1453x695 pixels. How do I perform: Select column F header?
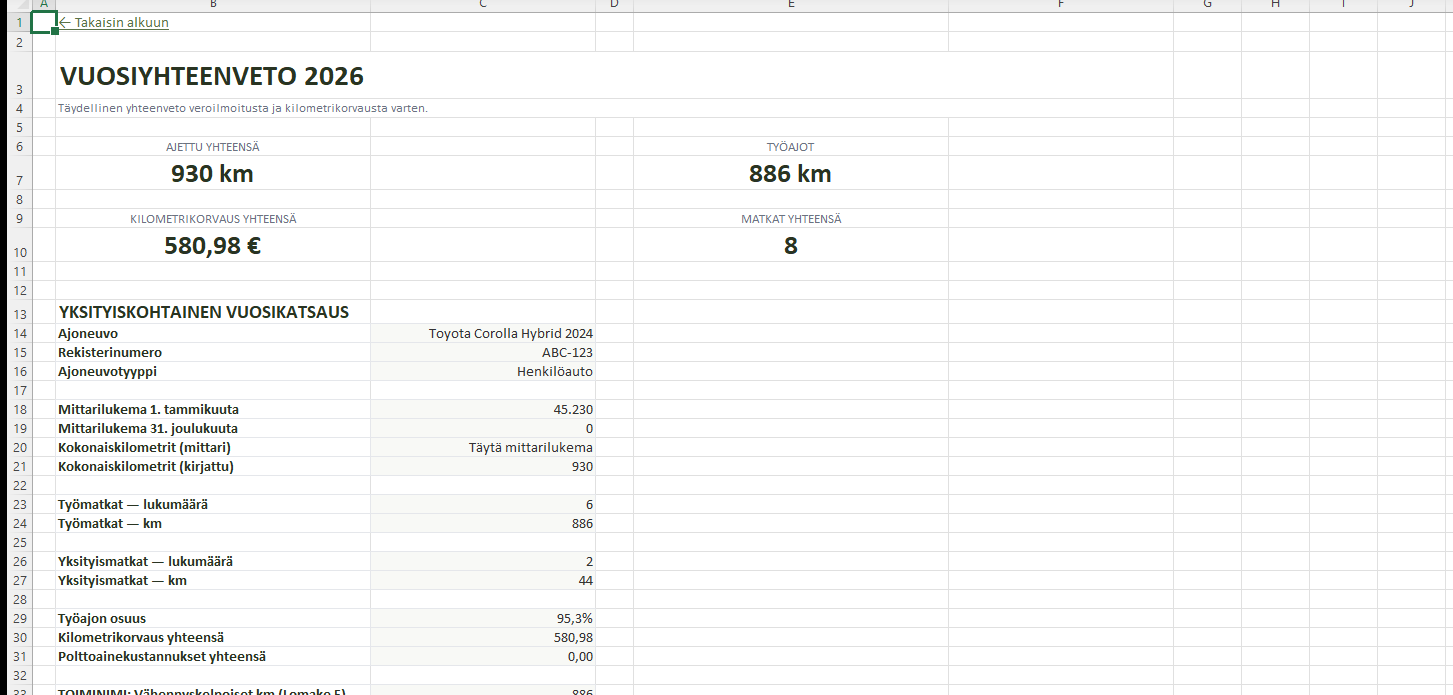[1060, 5]
